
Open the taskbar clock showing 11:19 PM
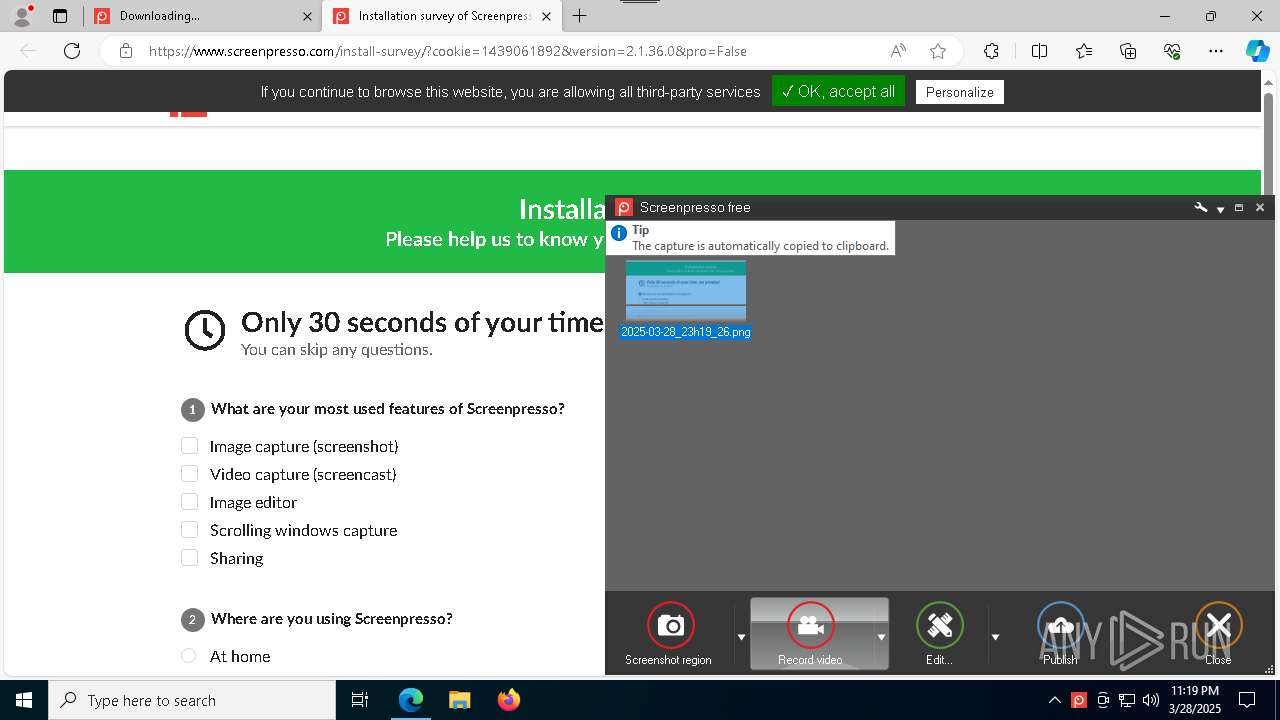(1195, 700)
